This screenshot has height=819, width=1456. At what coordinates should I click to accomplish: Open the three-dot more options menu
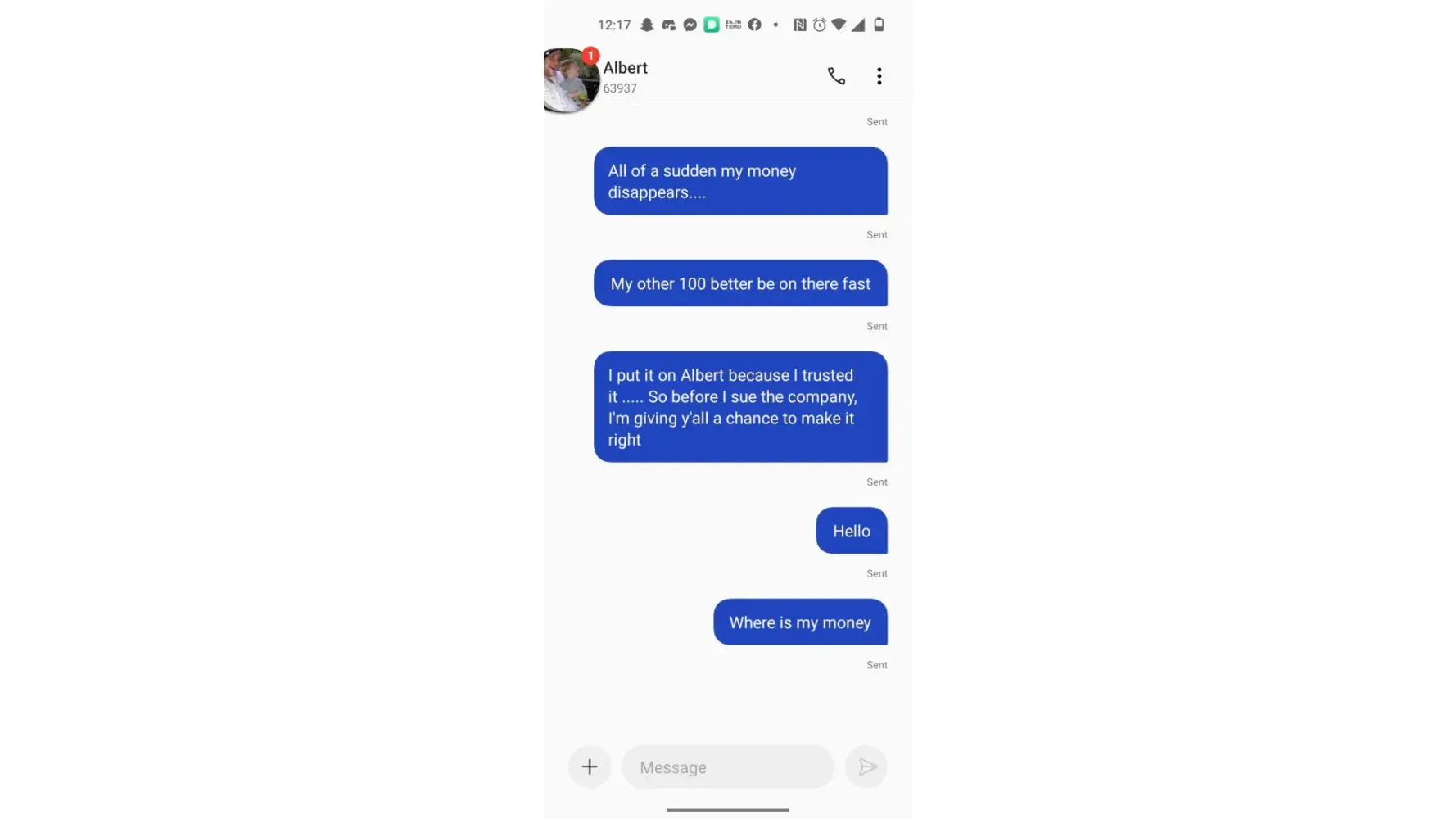coord(879,76)
